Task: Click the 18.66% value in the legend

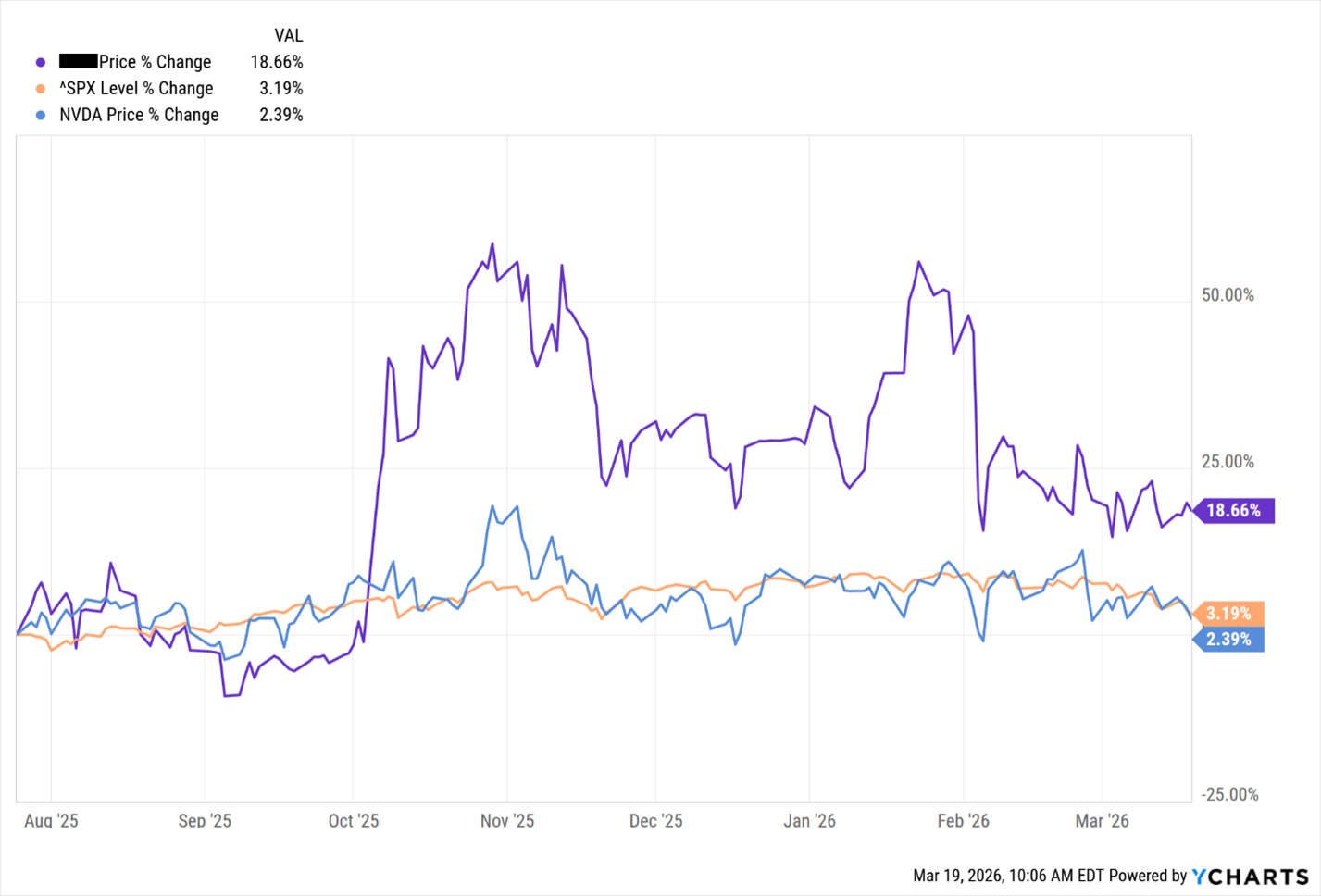Action: point(277,62)
